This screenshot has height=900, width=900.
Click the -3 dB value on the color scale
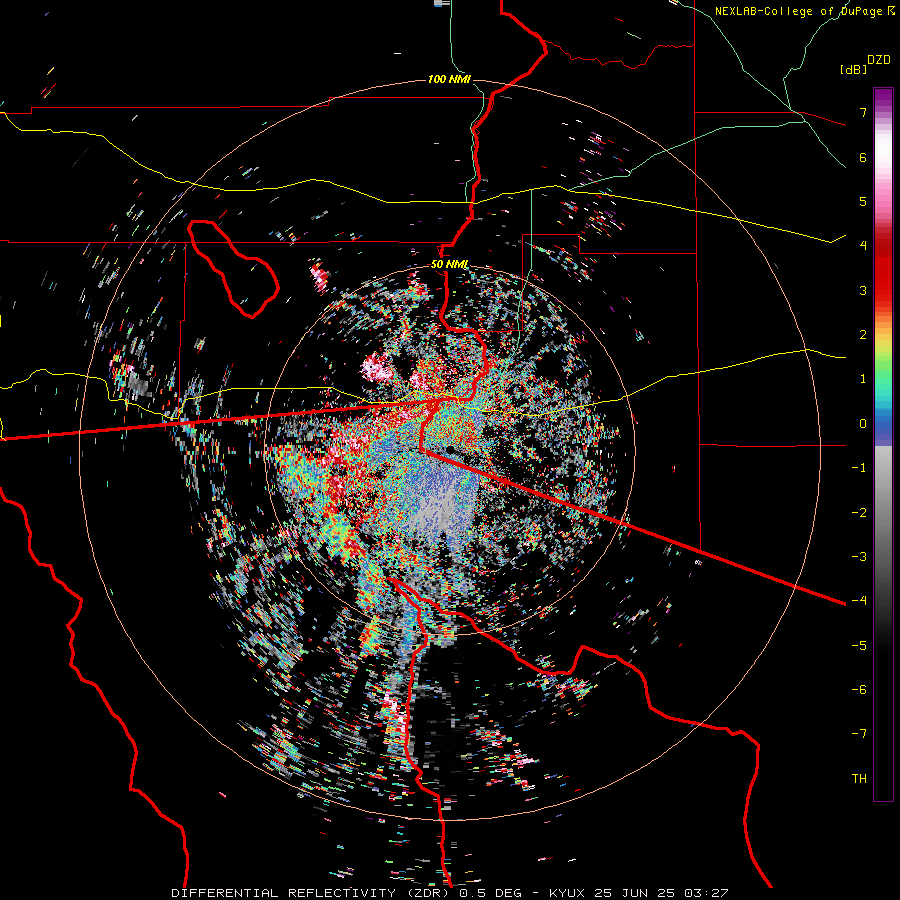859,556
